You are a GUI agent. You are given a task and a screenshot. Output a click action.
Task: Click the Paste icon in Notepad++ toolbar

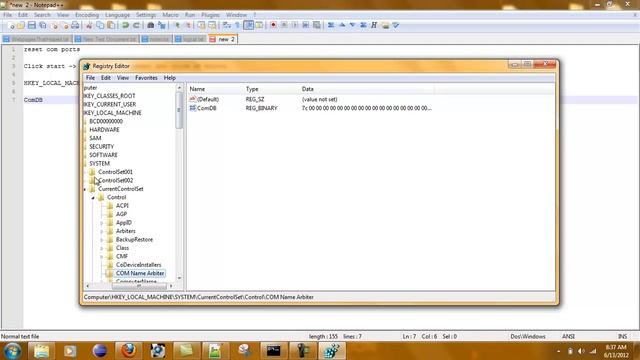click(x=111, y=25)
